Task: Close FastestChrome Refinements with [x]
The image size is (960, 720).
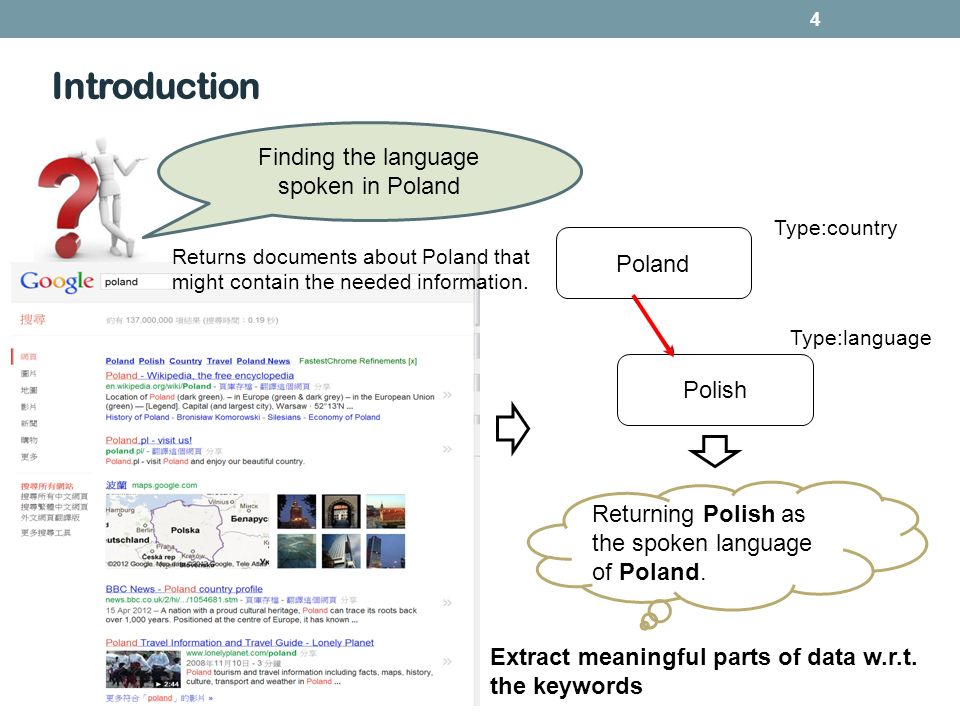Action: [413, 361]
